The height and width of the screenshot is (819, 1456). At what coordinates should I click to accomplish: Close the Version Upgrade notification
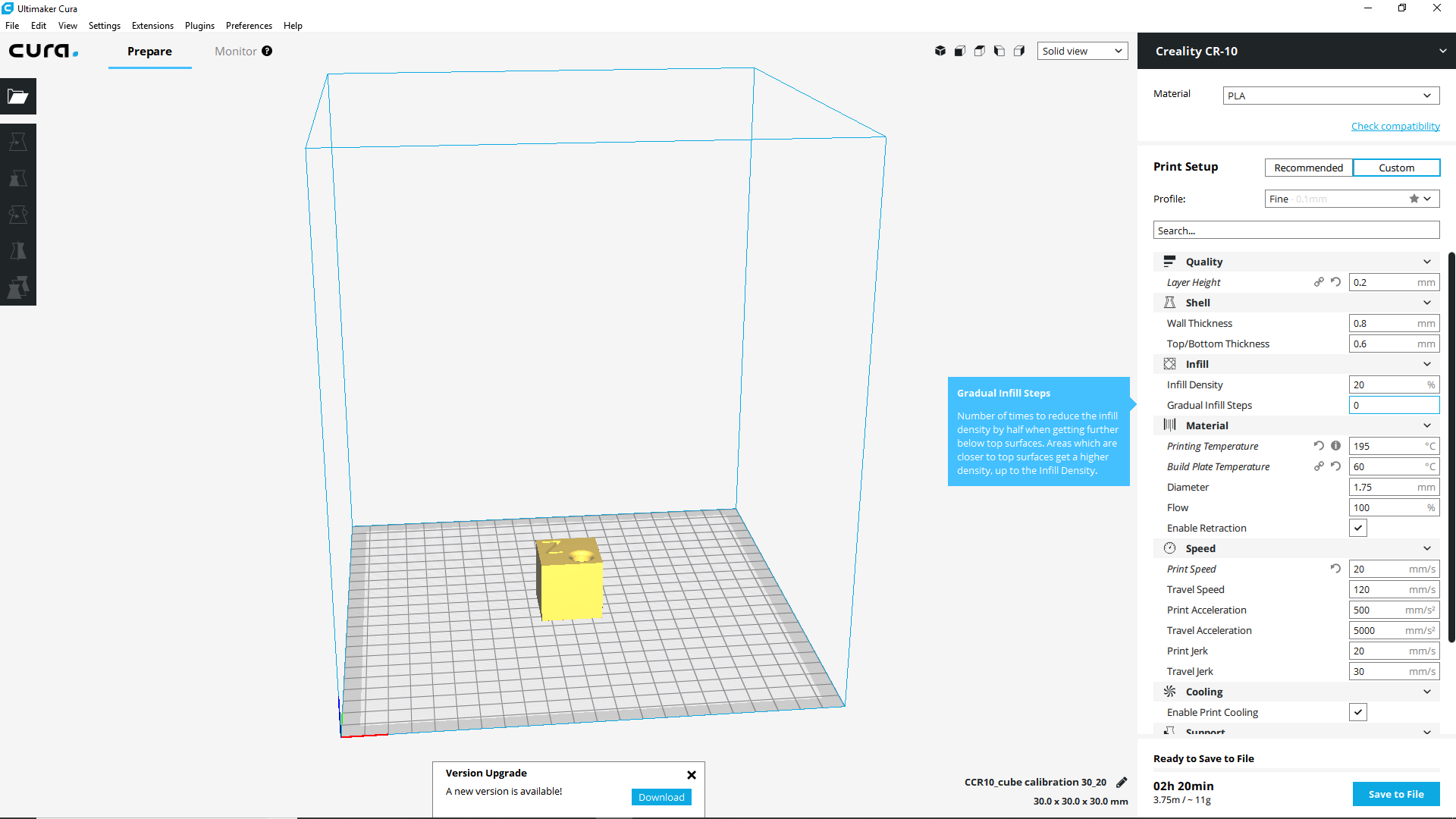[692, 775]
